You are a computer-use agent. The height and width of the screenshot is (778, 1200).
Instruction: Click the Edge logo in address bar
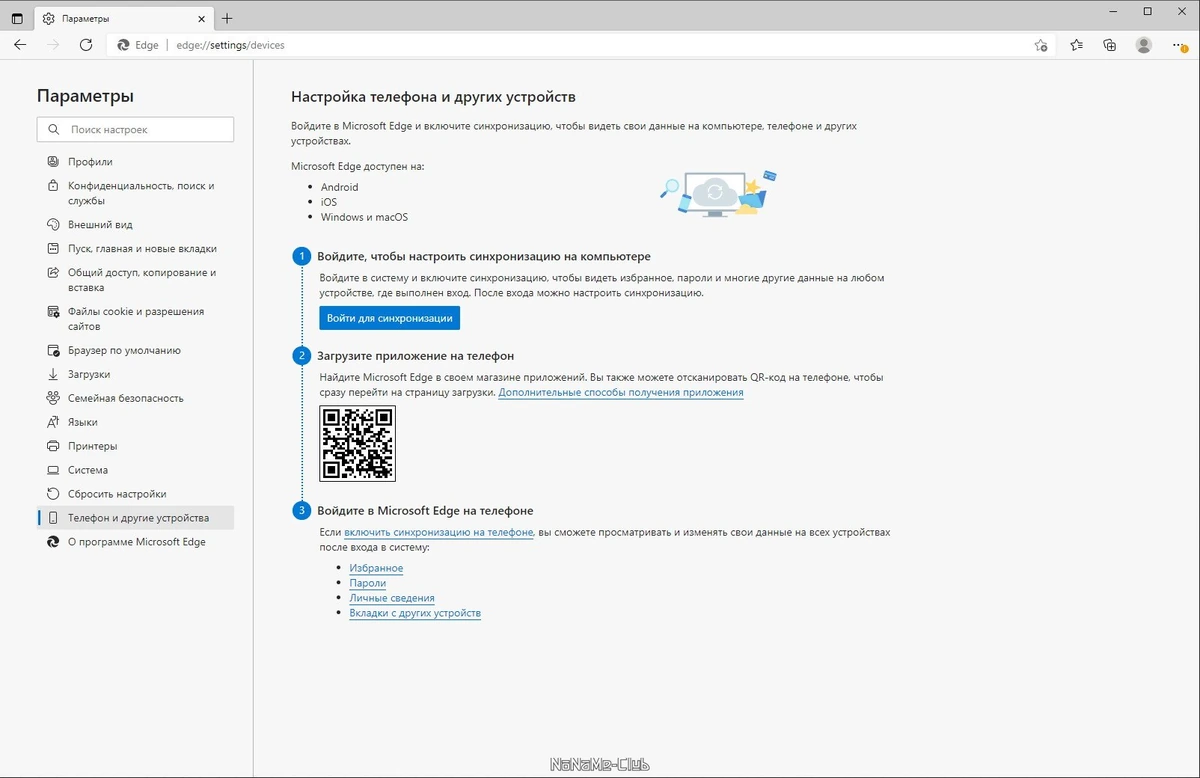(124, 45)
